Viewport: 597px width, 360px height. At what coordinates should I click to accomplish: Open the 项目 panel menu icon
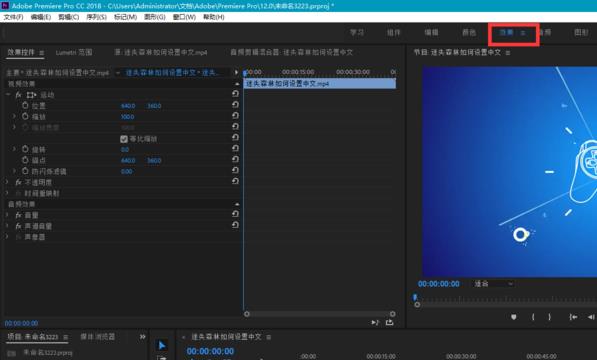coord(65,337)
